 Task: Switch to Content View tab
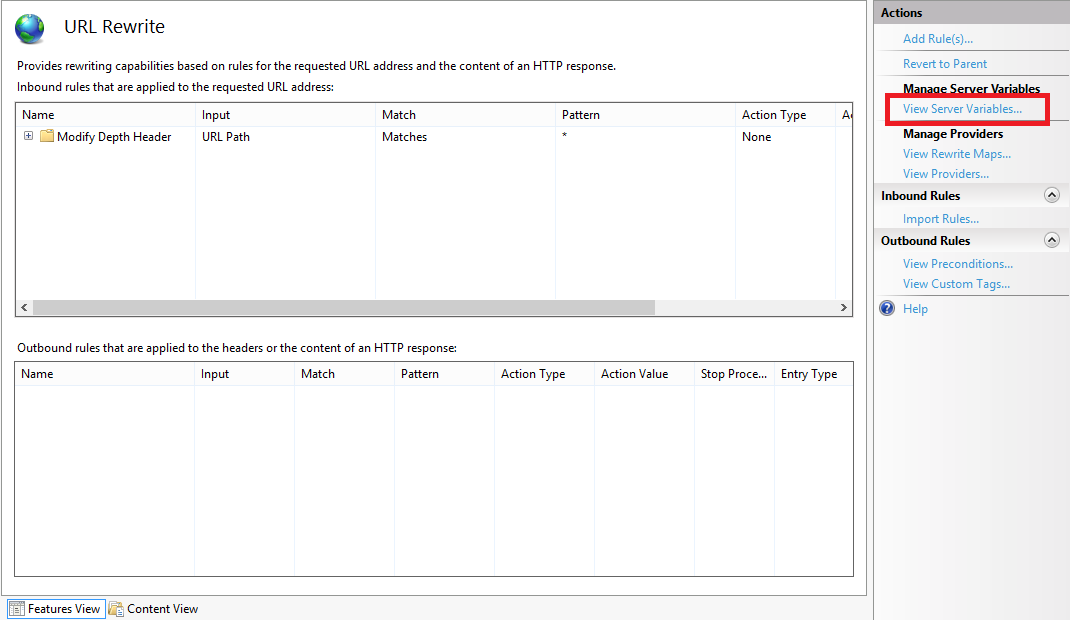point(162,609)
